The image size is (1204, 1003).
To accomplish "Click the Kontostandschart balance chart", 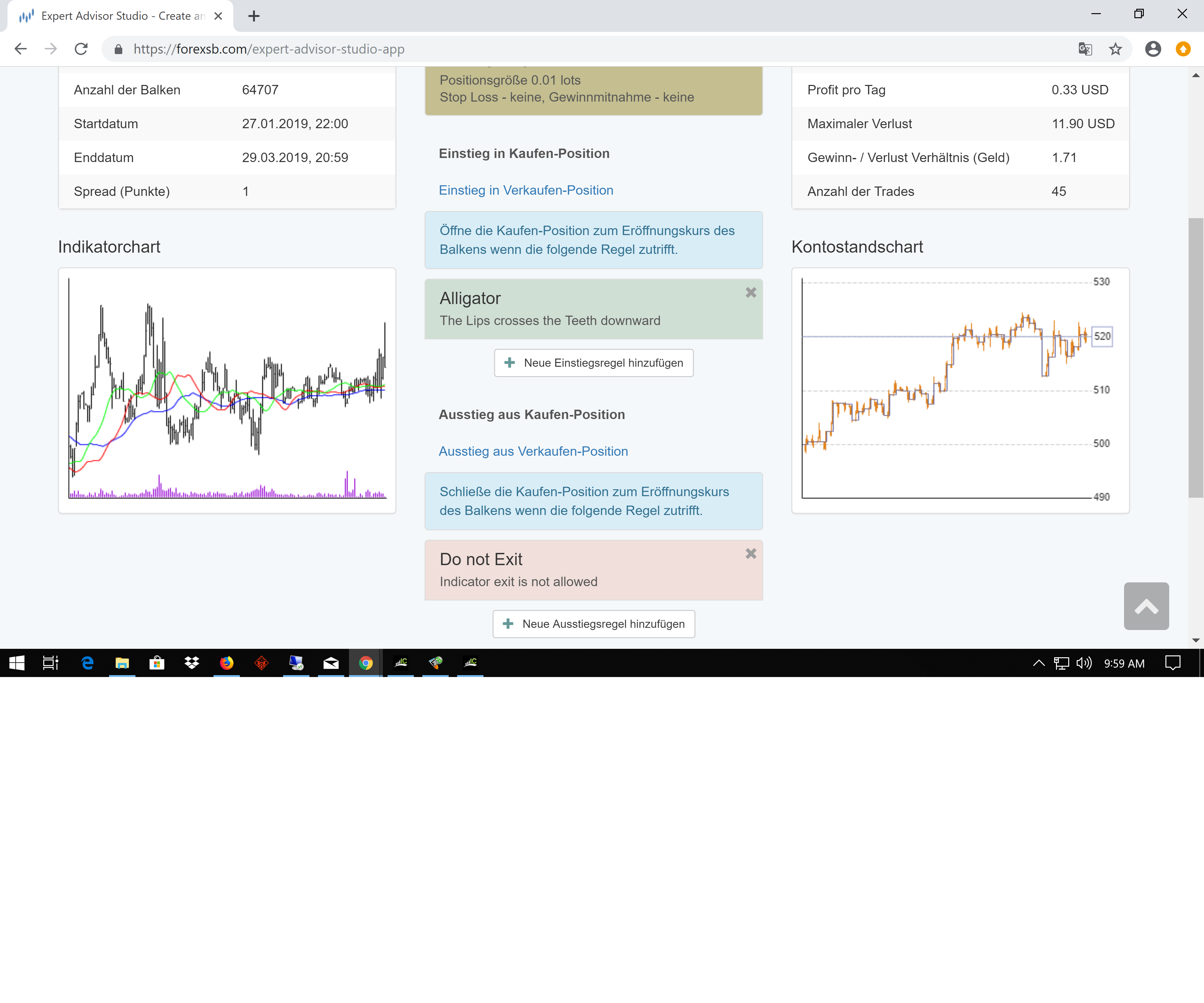I will click(952, 390).
